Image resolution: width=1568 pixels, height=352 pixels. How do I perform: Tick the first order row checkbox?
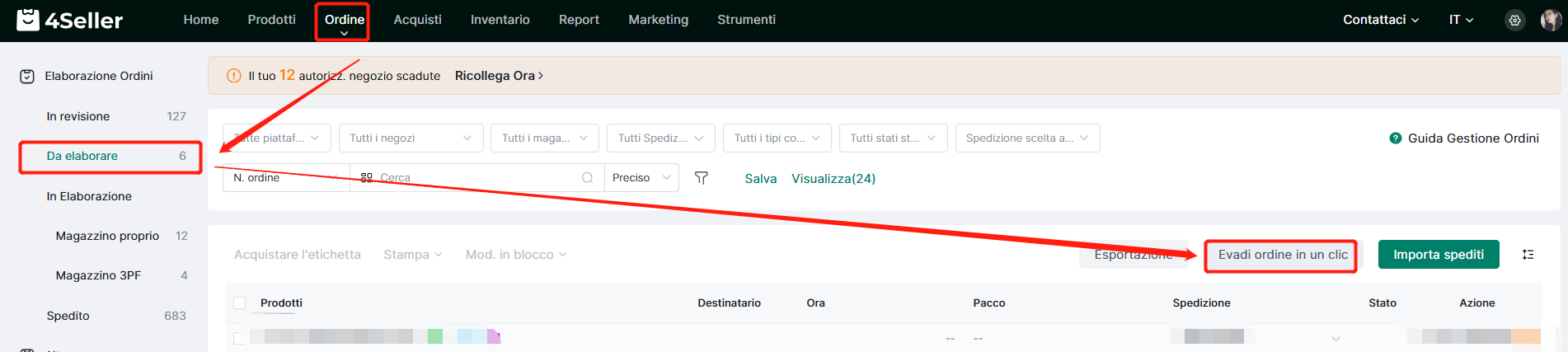239,338
